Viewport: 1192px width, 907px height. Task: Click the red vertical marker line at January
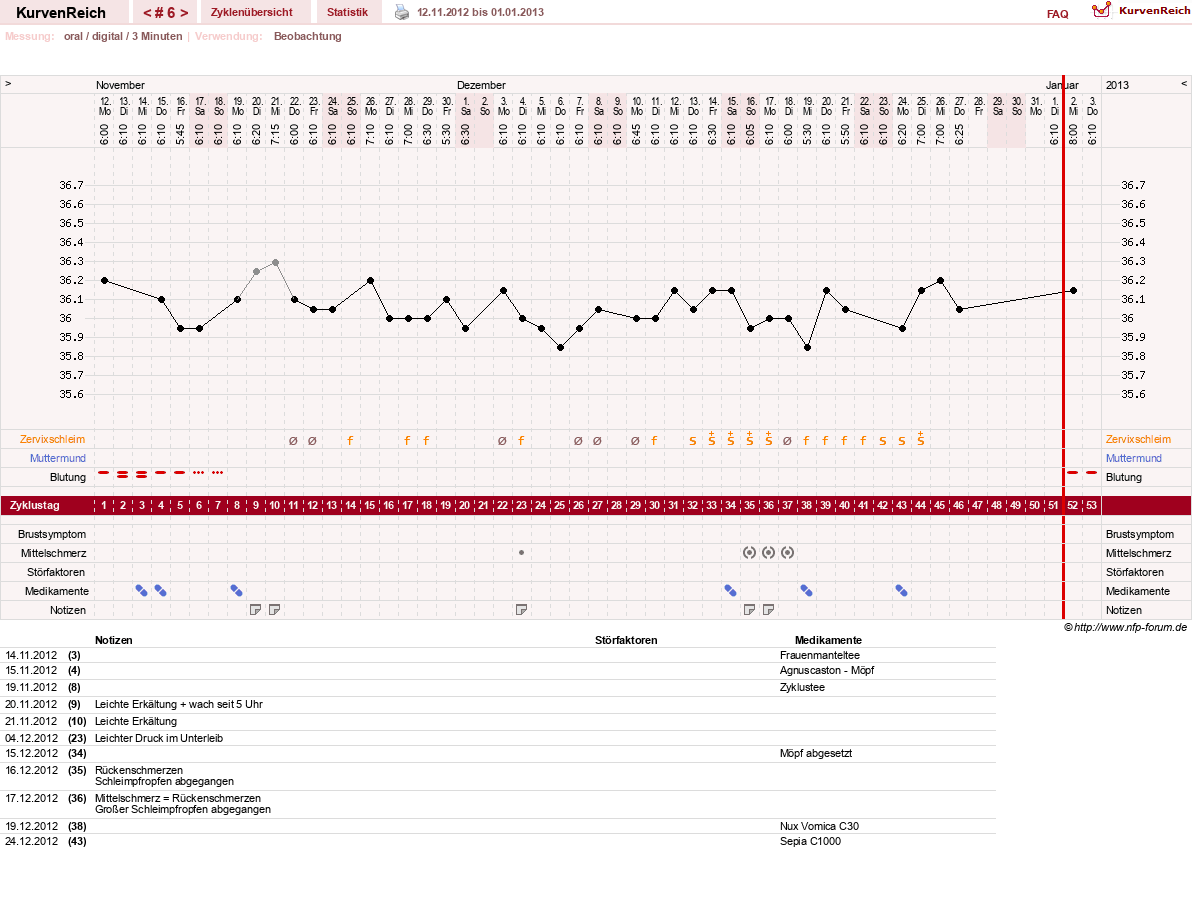pyautogui.click(x=1064, y=347)
